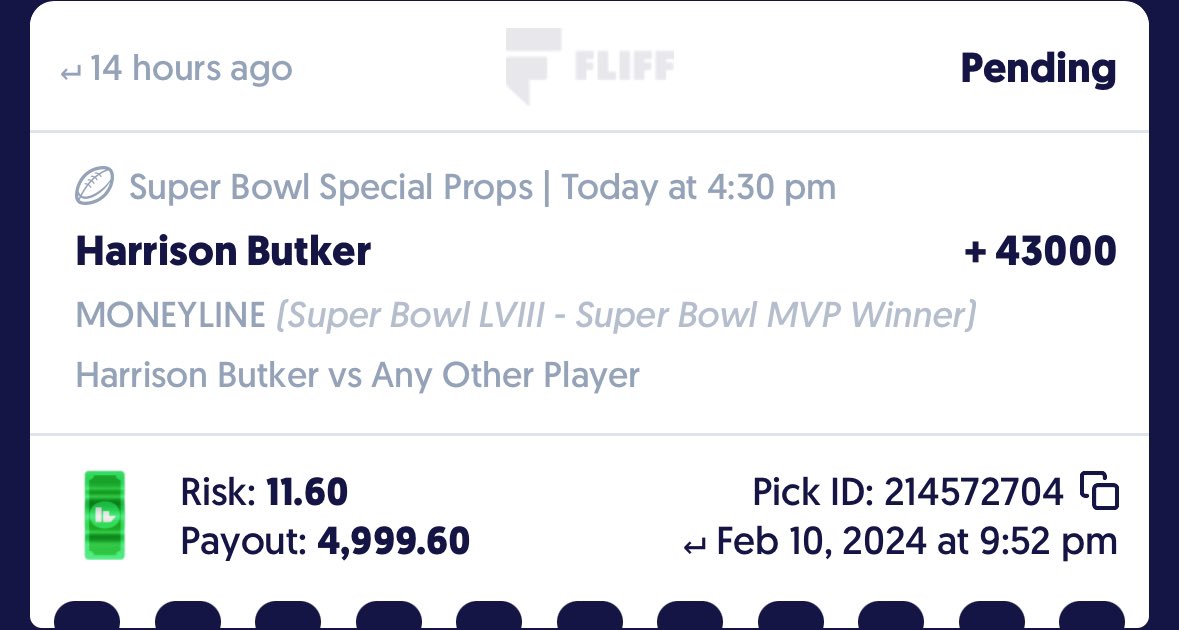1179x630 pixels.
Task: Tap the Fliff logo watermark
Action: (x=590, y=65)
